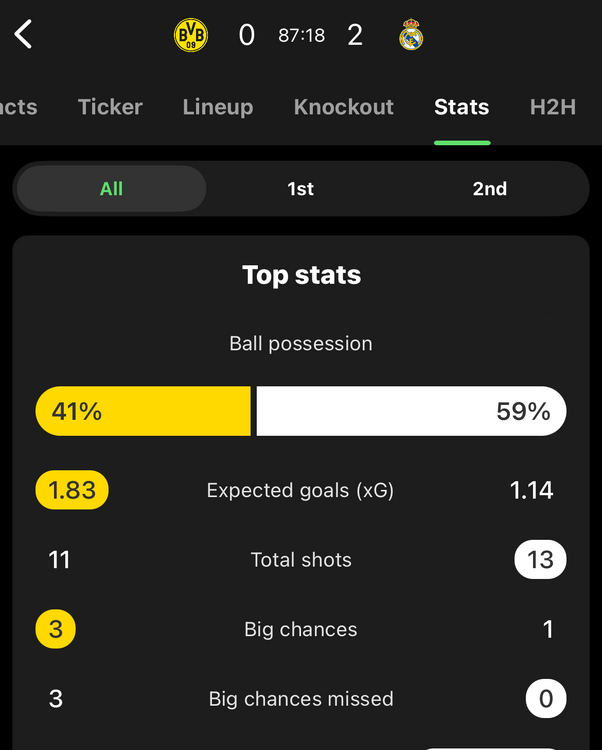Tap the 13 total shots badge
Image resolution: width=602 pixels, height=750 pixels.
click(x=540, y=560)
